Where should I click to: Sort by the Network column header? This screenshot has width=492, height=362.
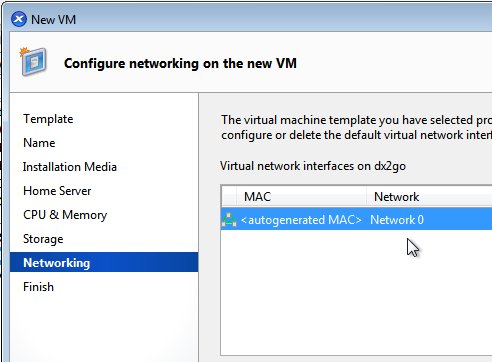pos(429,197)
